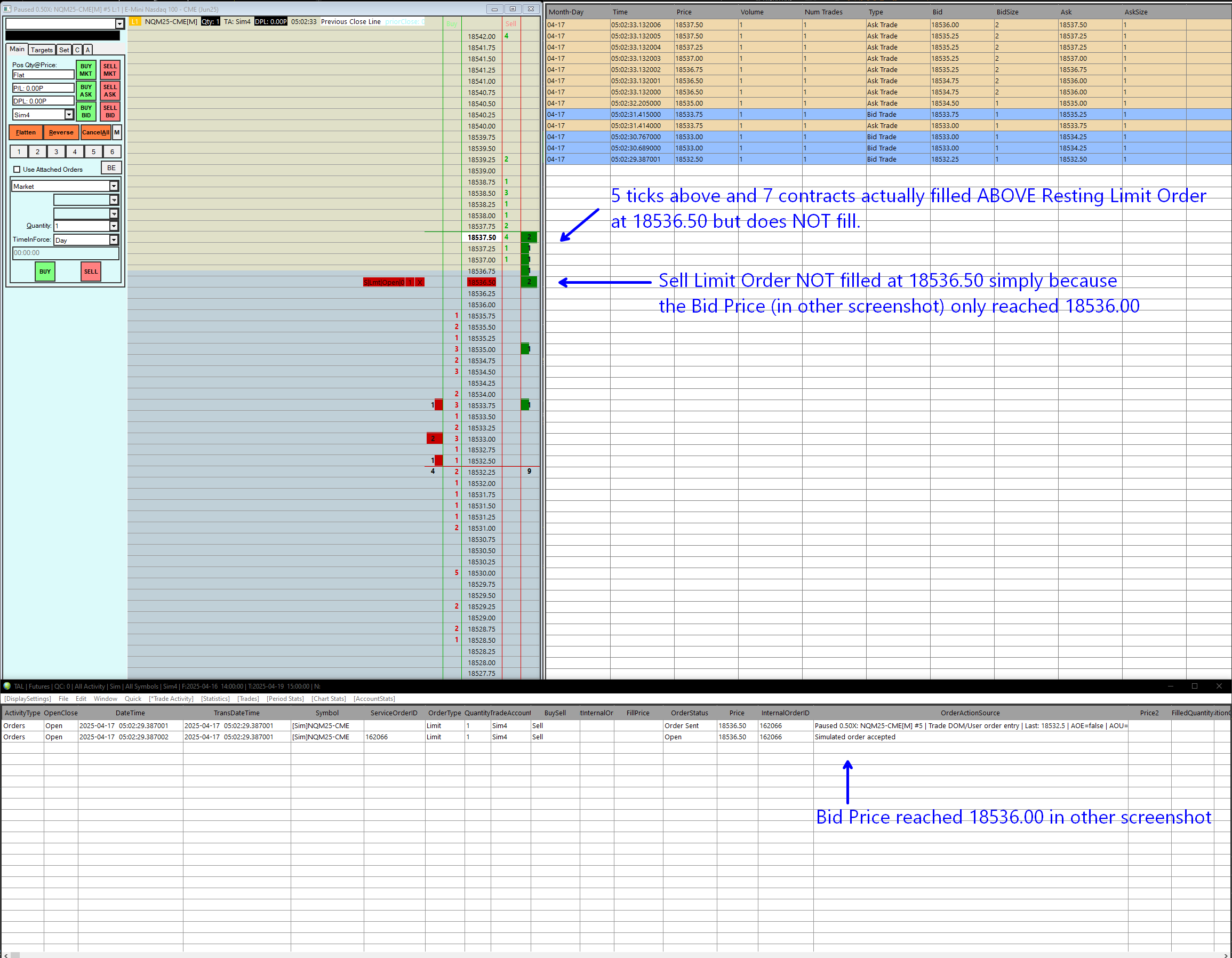Open the Market order type dropdown
The width and height of the screenshot is (1232, 958).
[114, 186]
